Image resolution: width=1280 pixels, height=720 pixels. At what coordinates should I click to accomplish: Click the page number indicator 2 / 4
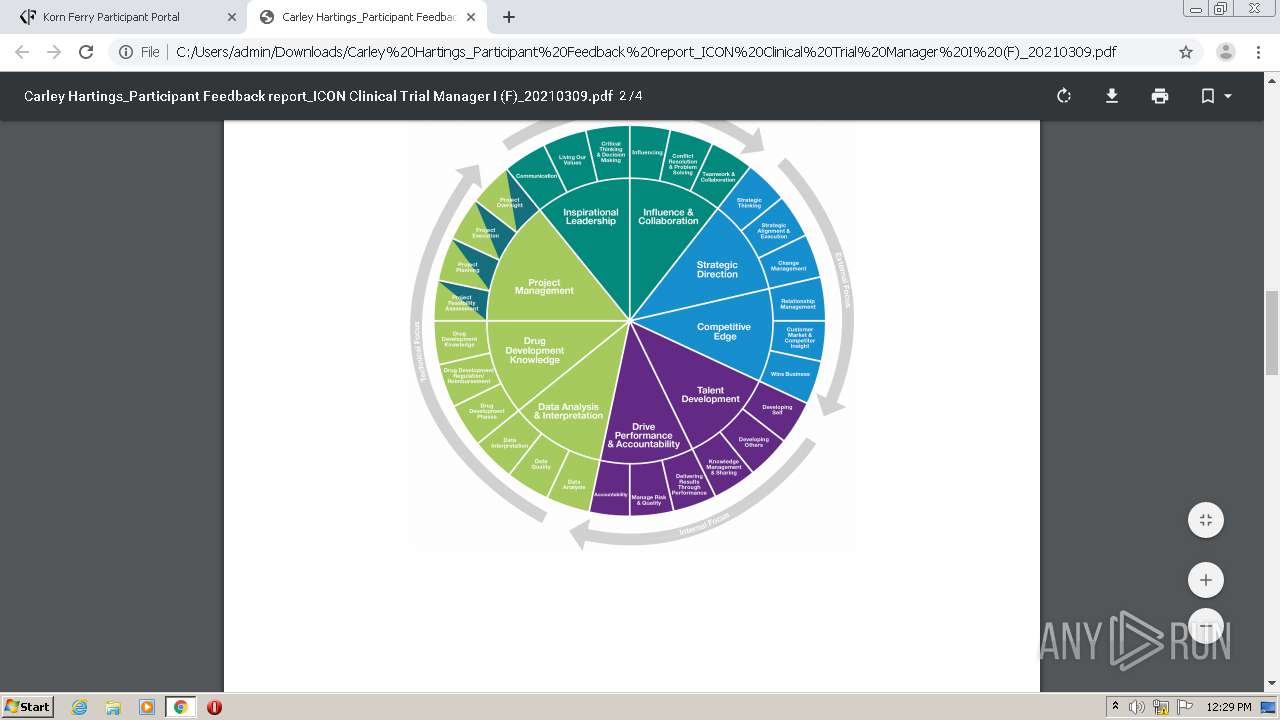tap(630, 96)
